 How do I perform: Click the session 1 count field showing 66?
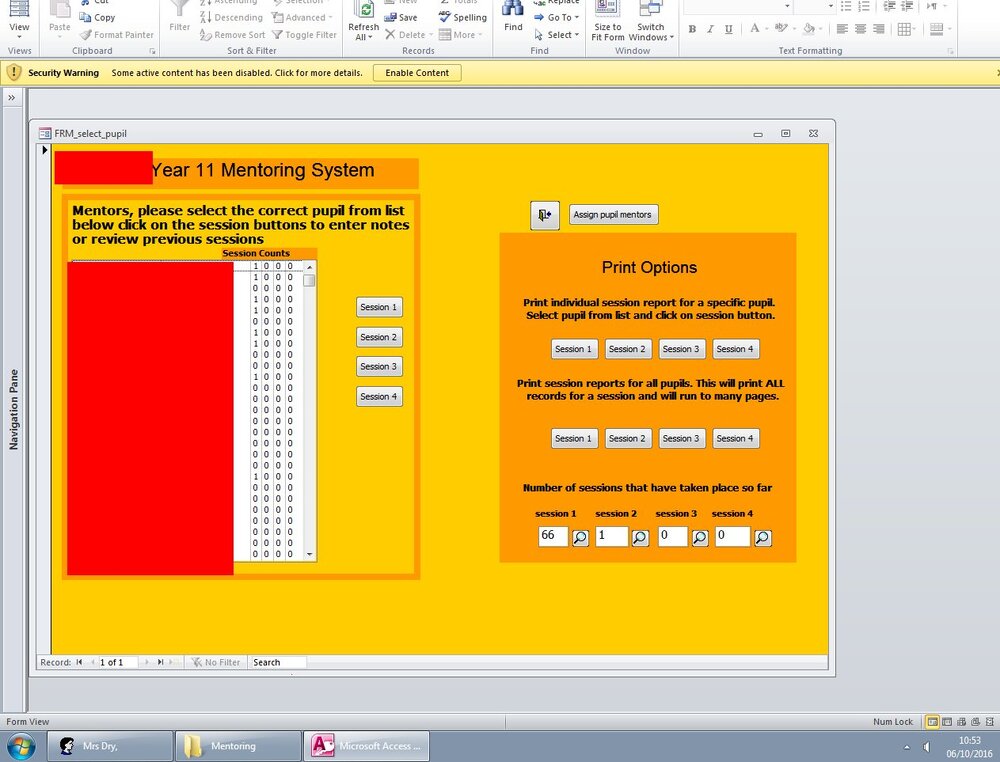(553, 536)
